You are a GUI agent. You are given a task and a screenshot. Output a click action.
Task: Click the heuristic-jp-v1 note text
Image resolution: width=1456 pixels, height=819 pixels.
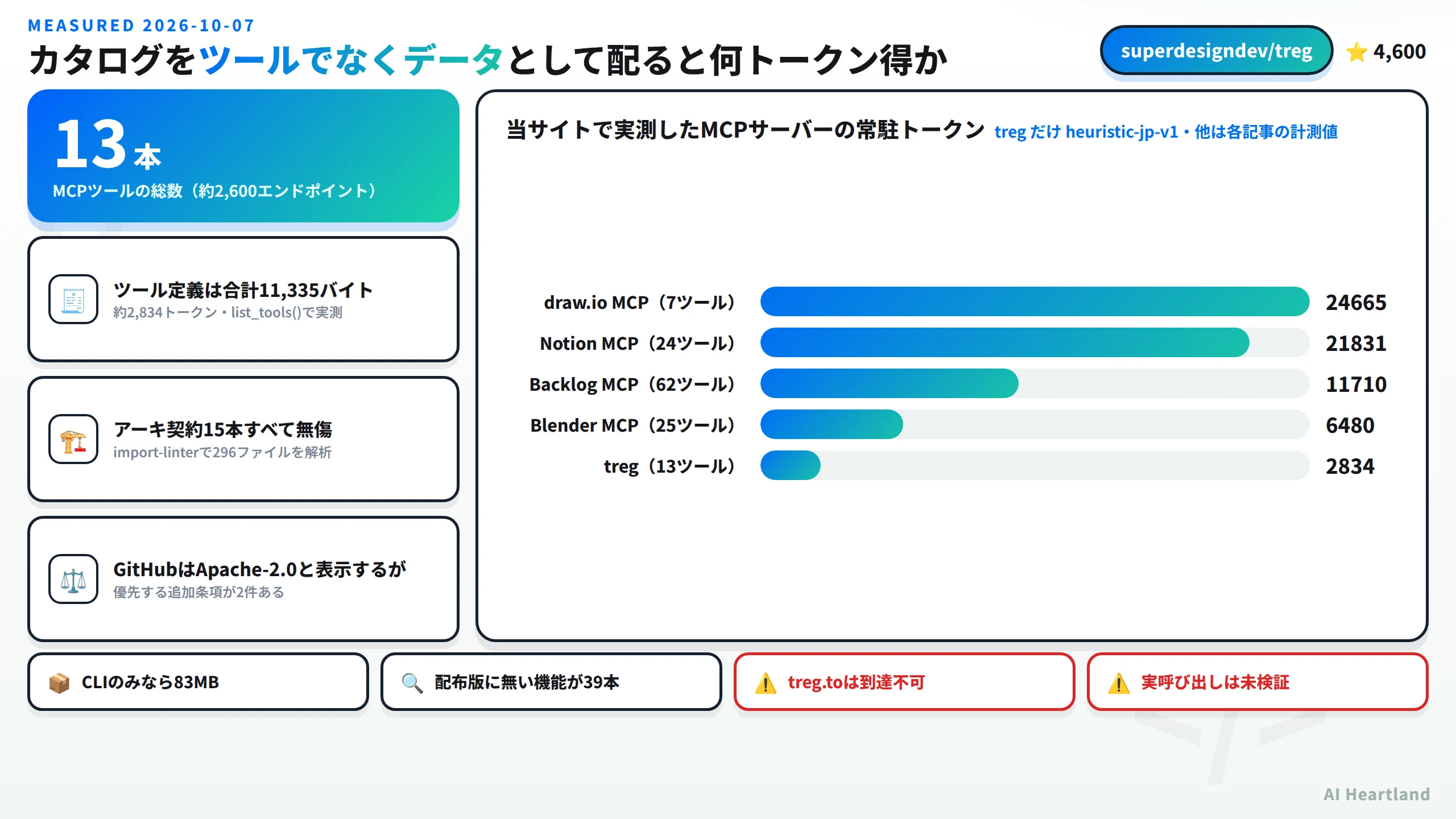(1166, 132)
